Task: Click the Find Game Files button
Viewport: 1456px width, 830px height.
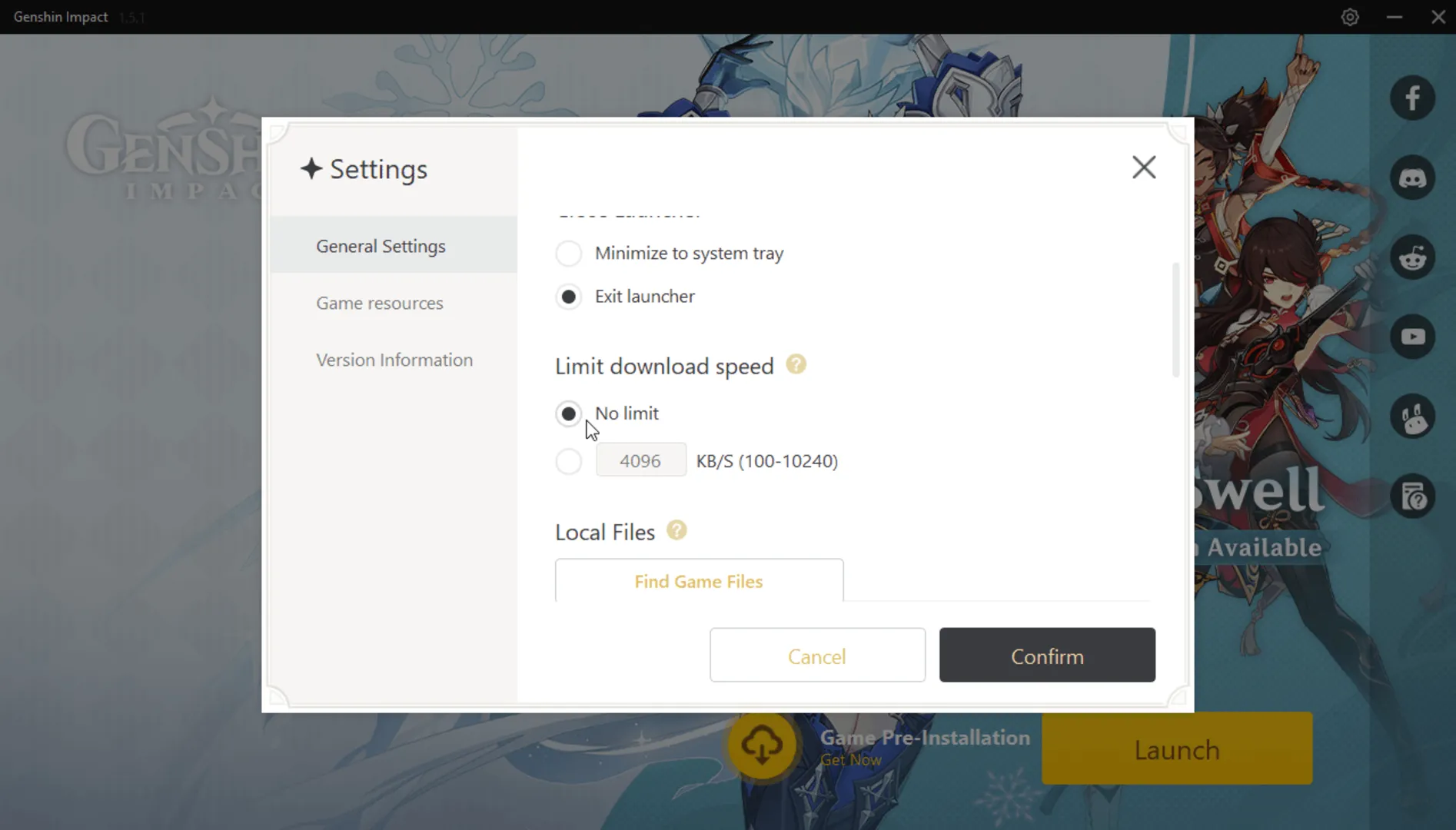Action: point(699,580)
